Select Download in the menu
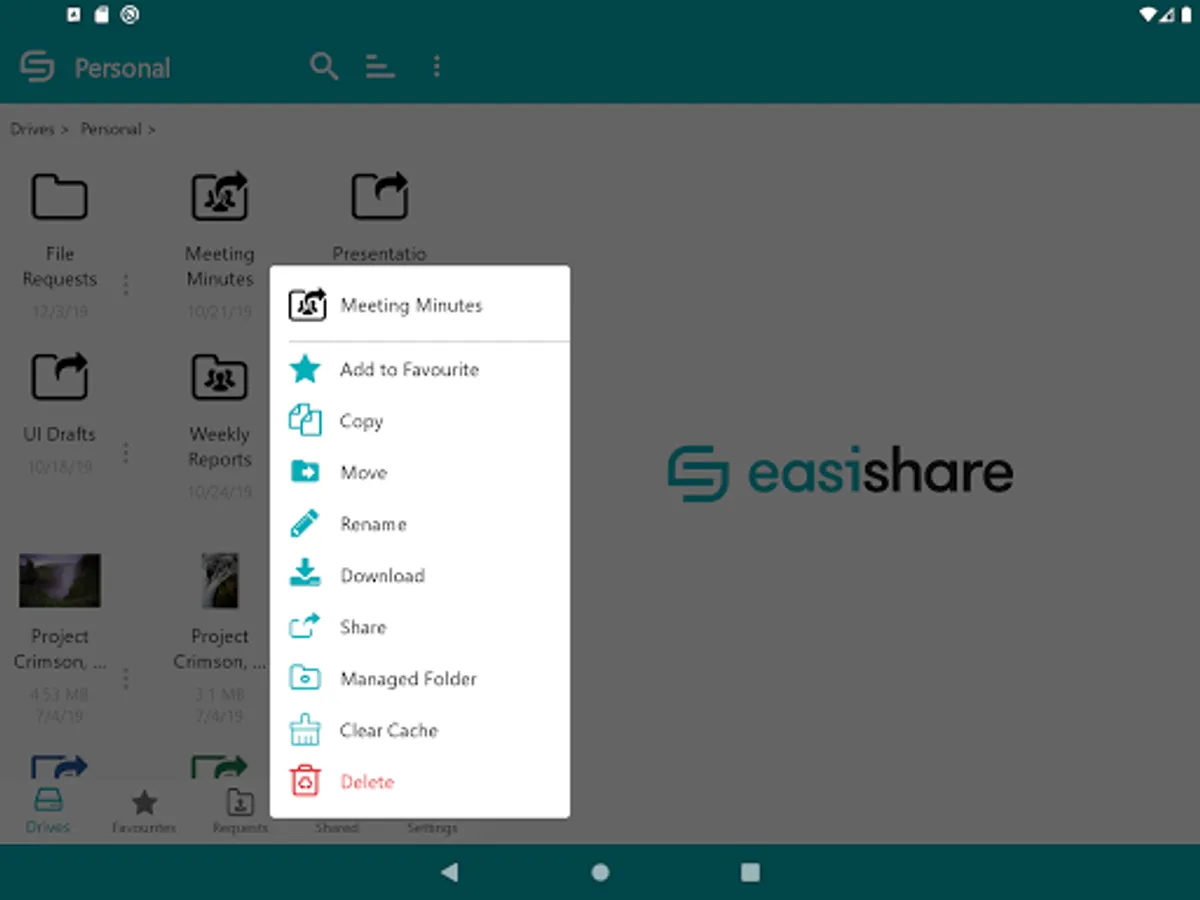 click(420, 575)
